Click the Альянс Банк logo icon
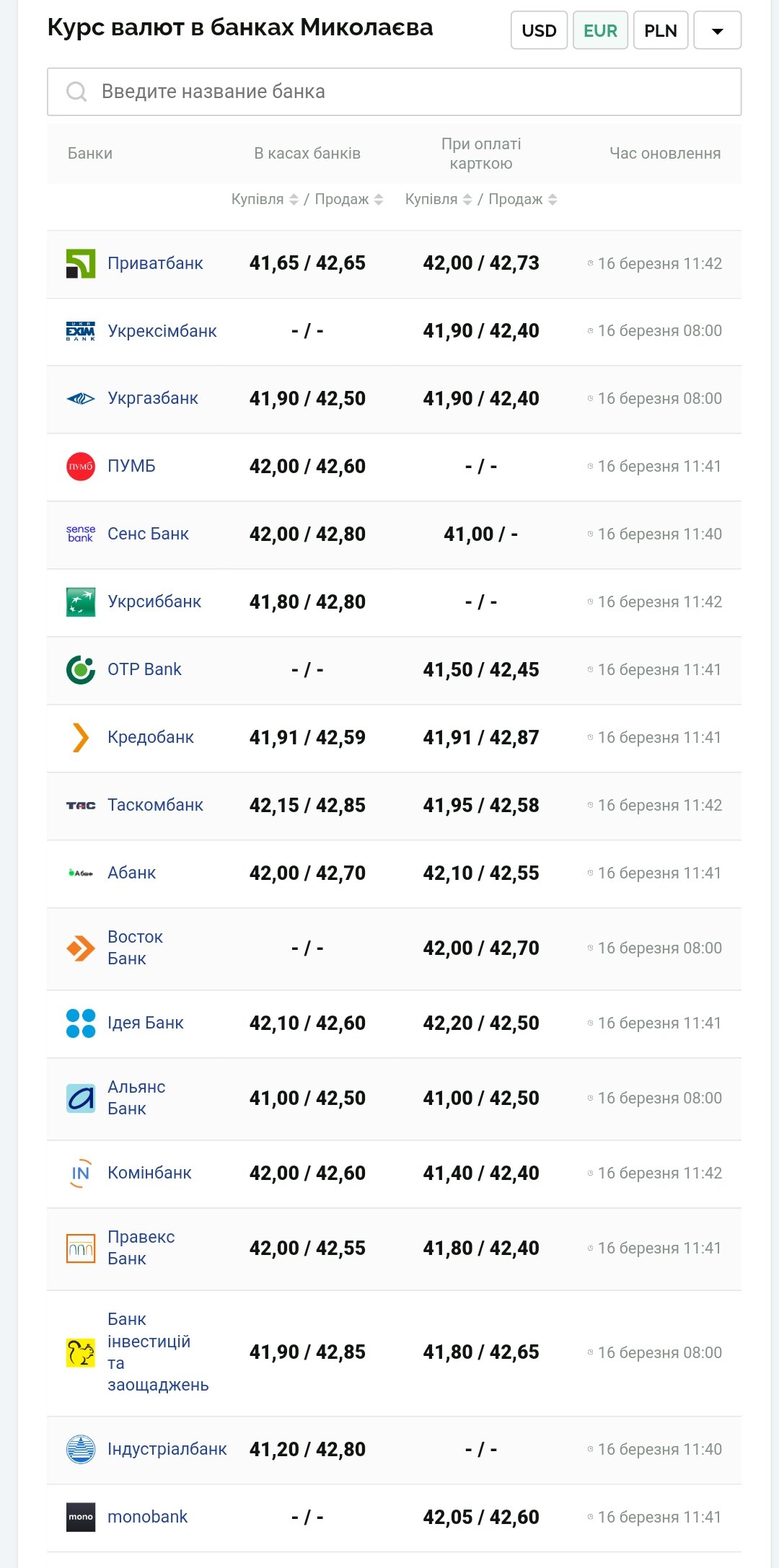Screen dimensions: 779x1568 [x=80, y=1098]
